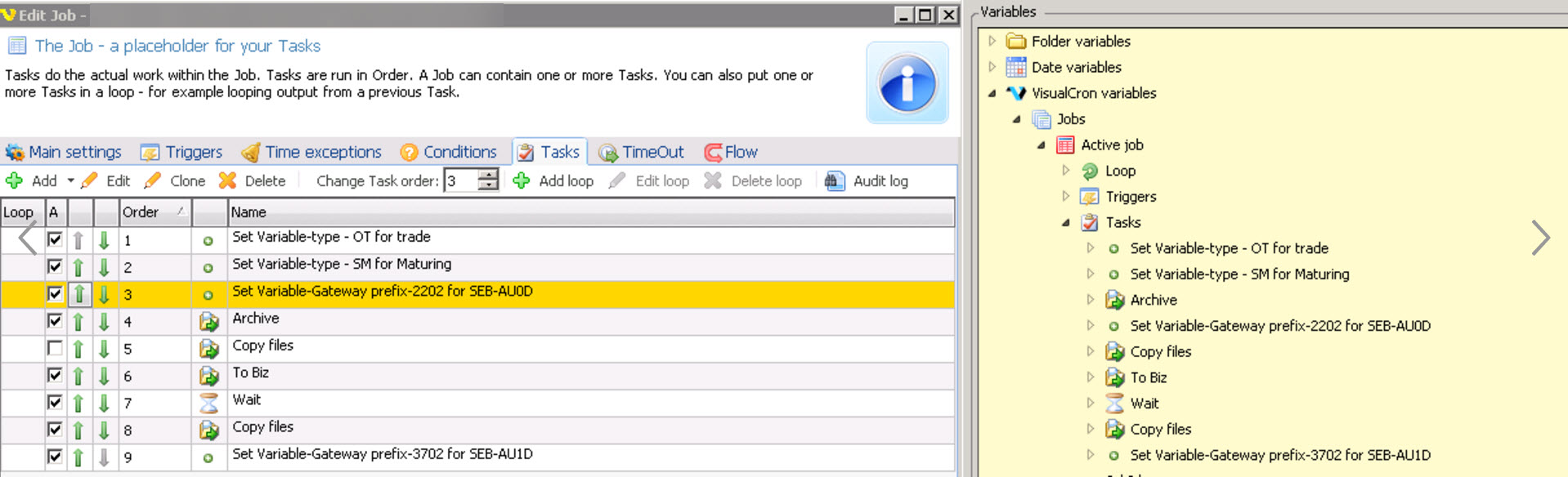Move the Wait task up with green arrow
The image size is (1568, 477).
pyautogui.click(x=78, y=403)
